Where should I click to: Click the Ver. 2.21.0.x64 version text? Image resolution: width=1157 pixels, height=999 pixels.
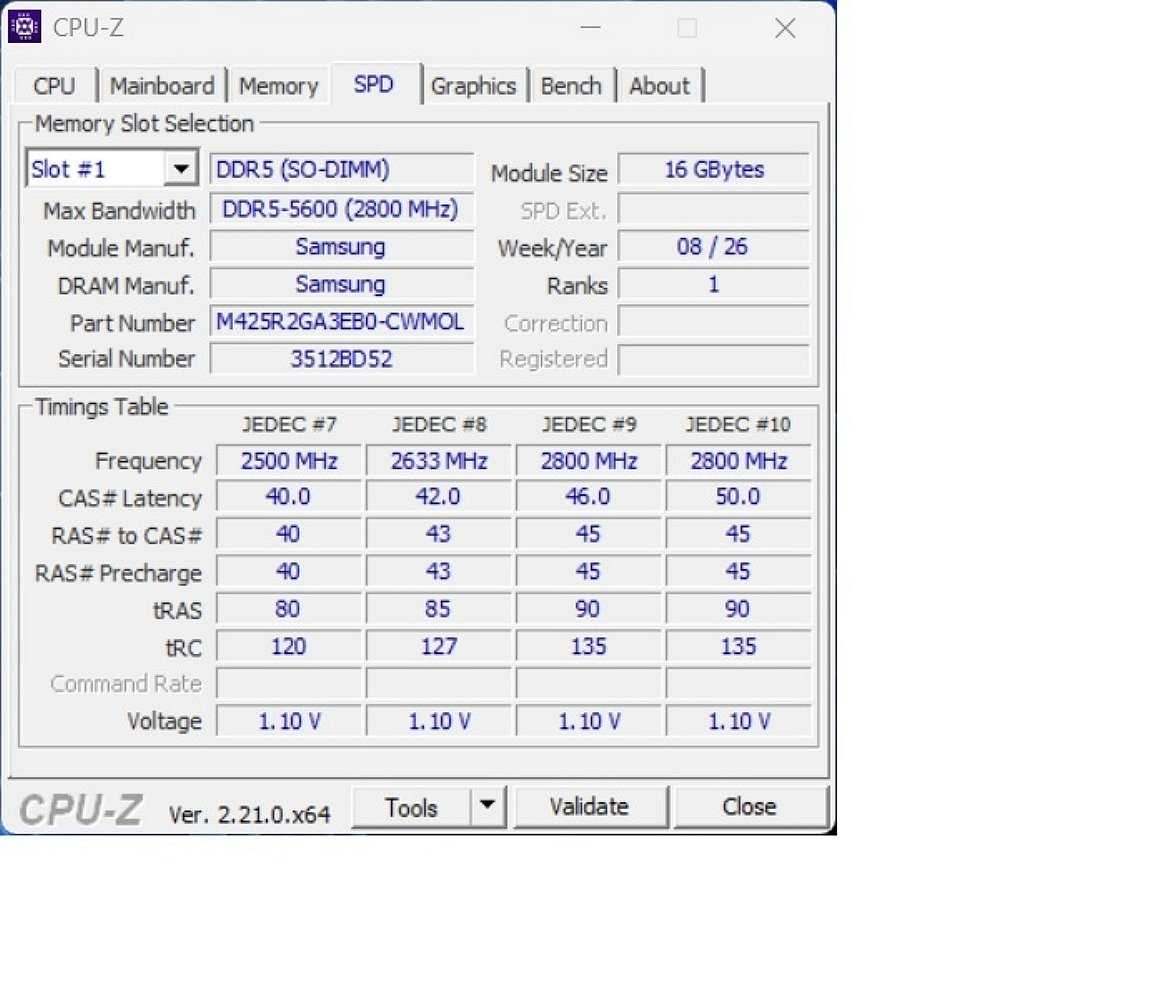click(249, 815)
